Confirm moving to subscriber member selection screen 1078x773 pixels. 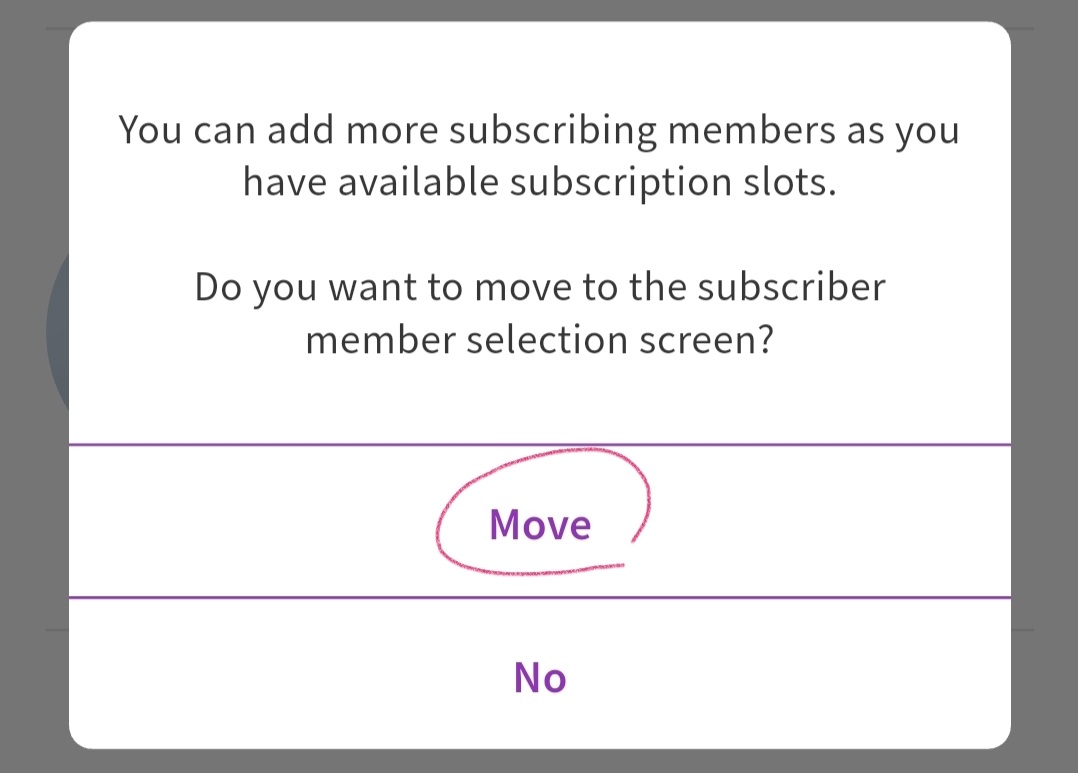[540, 523]
